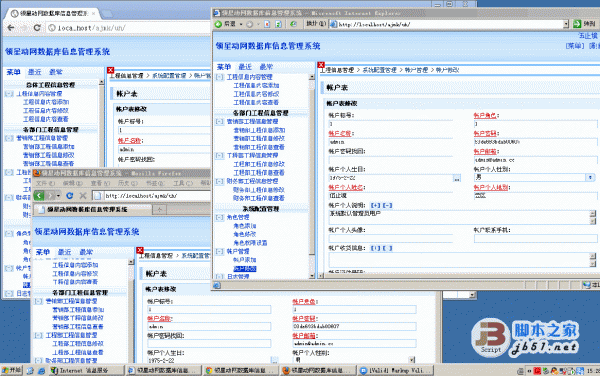Click the IE green Go arrow button

coord(577,24)
